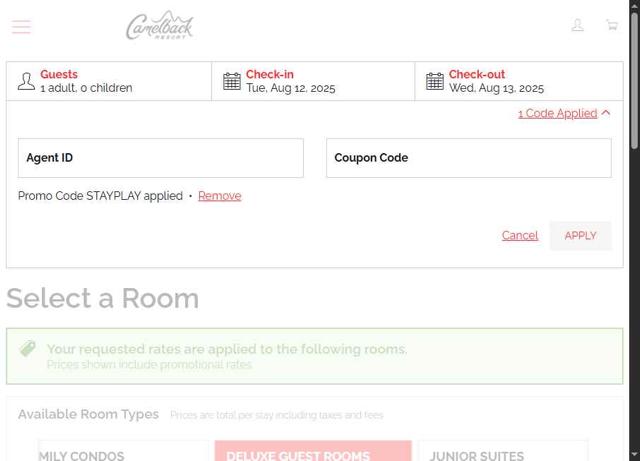This screenshot has width=640, height=461.
Task: Select the Junior Suites tab
Action: 502,453
